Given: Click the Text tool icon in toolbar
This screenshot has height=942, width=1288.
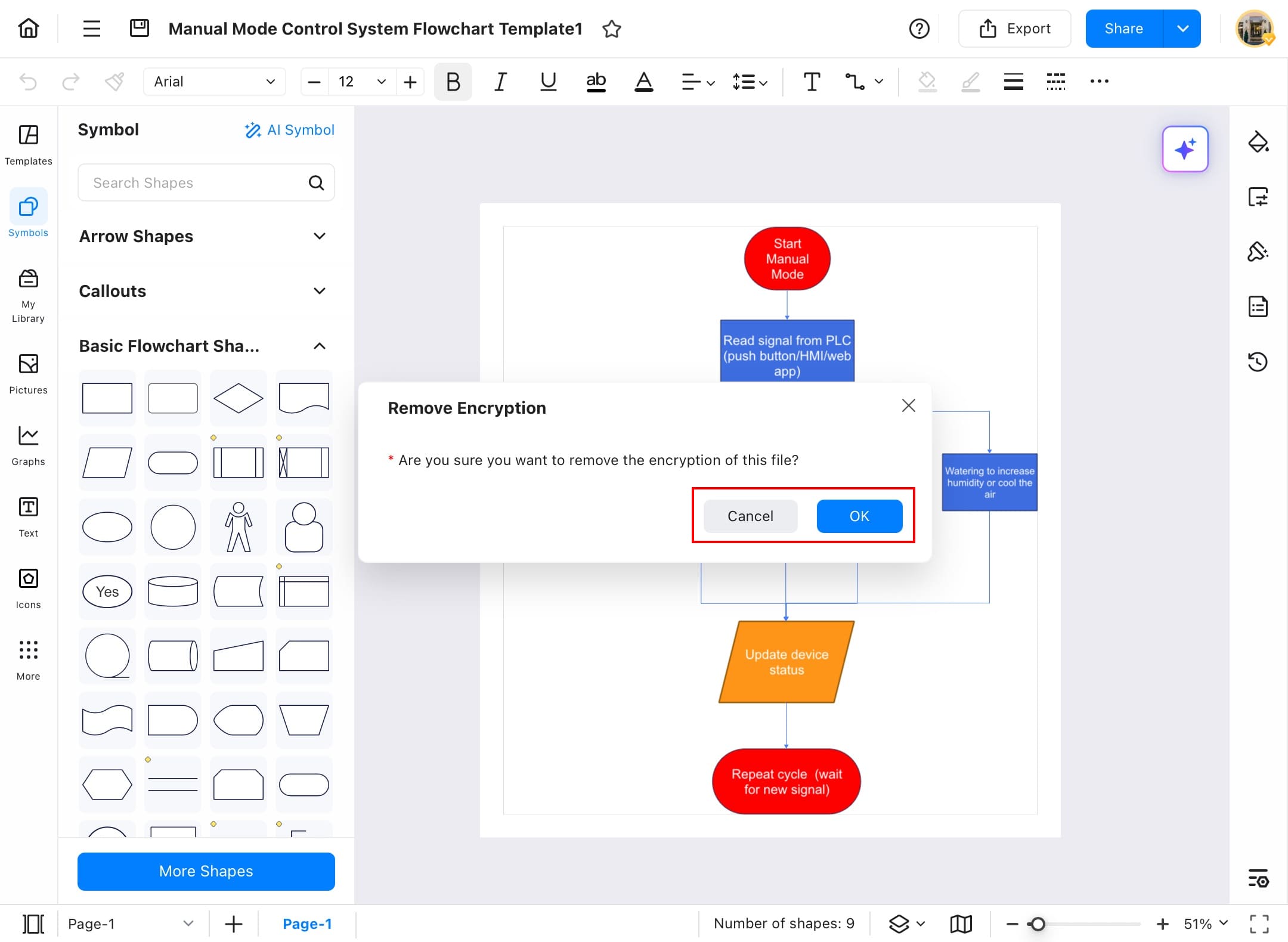Looking at the screenshot, I should (x=812, y=82).
